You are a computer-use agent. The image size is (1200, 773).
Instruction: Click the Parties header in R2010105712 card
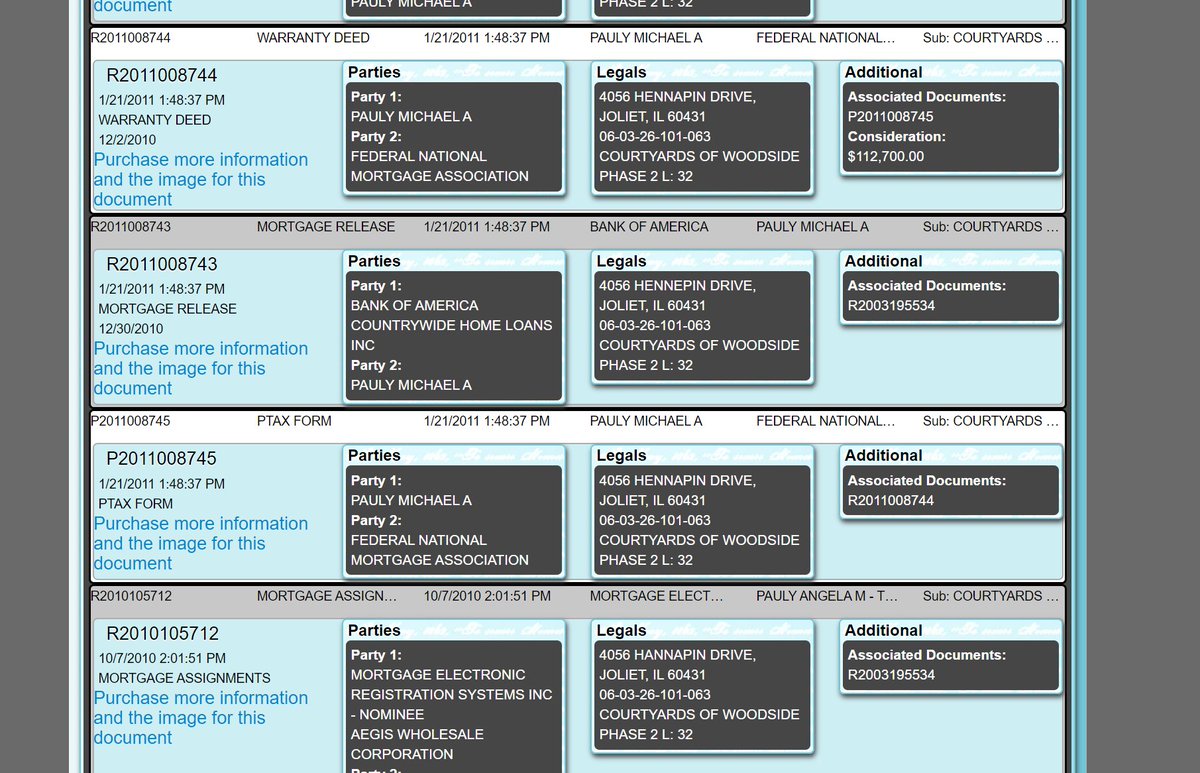(374, 630)
